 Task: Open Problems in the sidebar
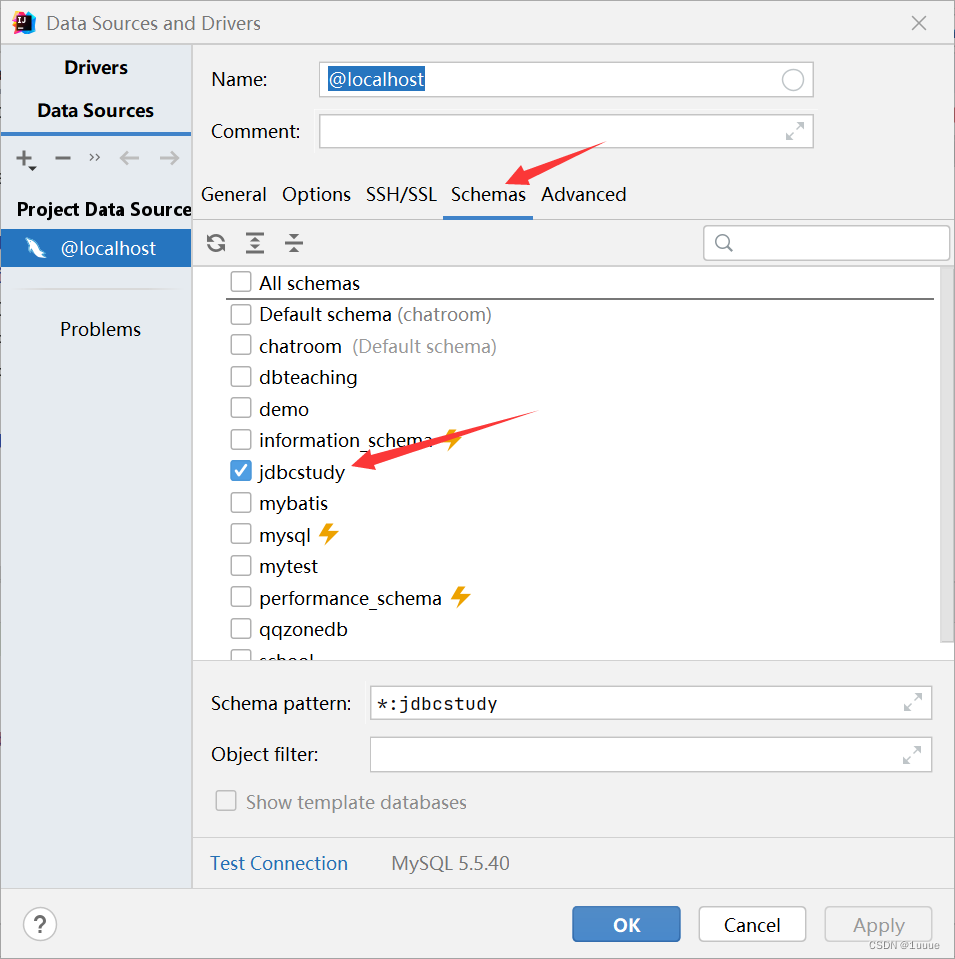(100, 330)
